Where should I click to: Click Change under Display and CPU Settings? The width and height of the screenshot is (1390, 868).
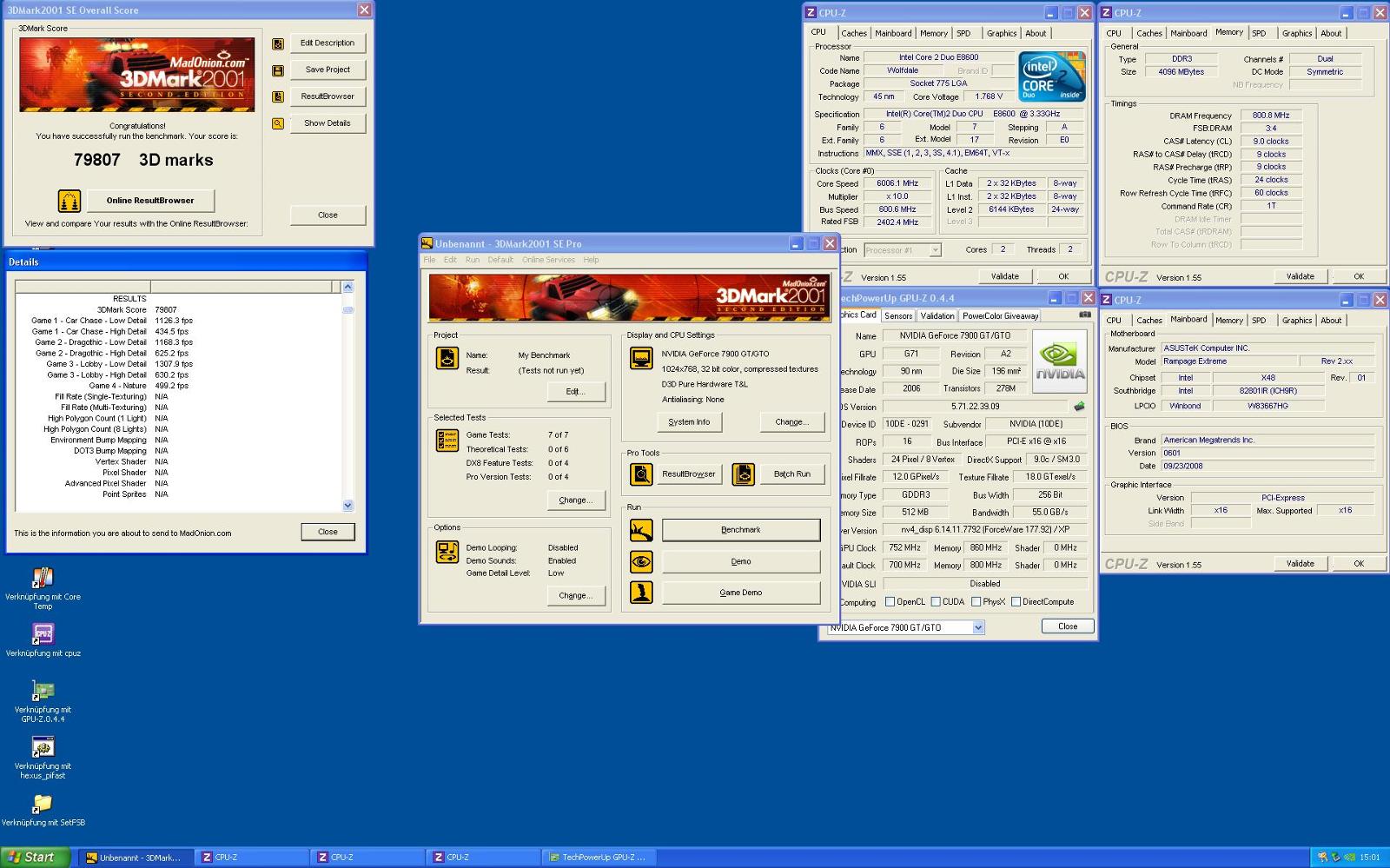pyautogui.click(x=792, y=422)
